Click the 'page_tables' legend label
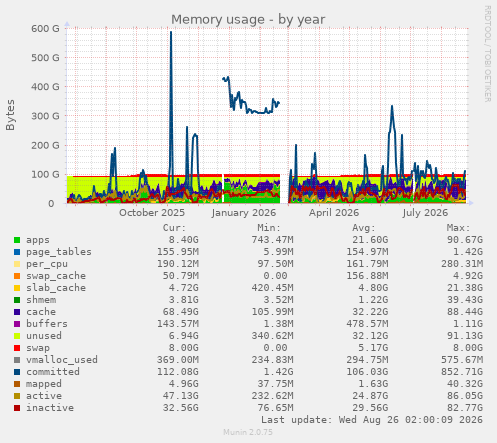The height and width of the screenshot is (443, 497). [x=59, y=252]
